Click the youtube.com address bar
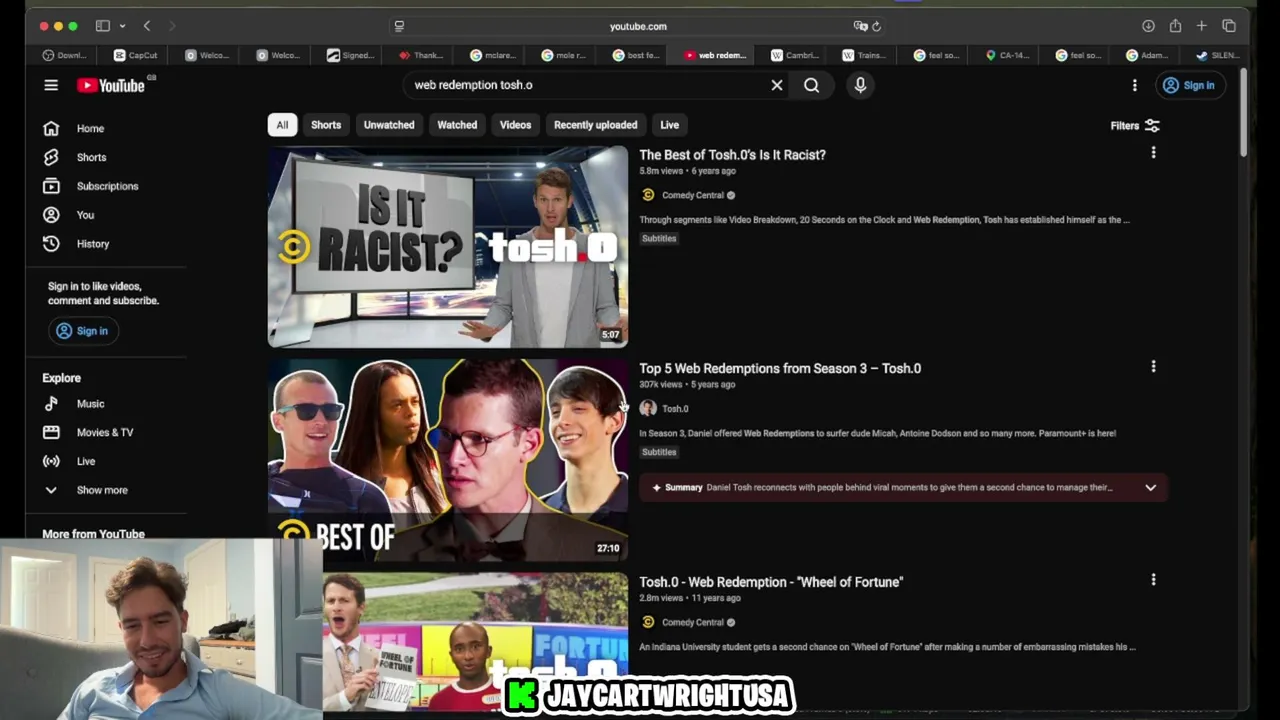Image resolution: width=1280 pixels, height=720 pixels. 638,26
